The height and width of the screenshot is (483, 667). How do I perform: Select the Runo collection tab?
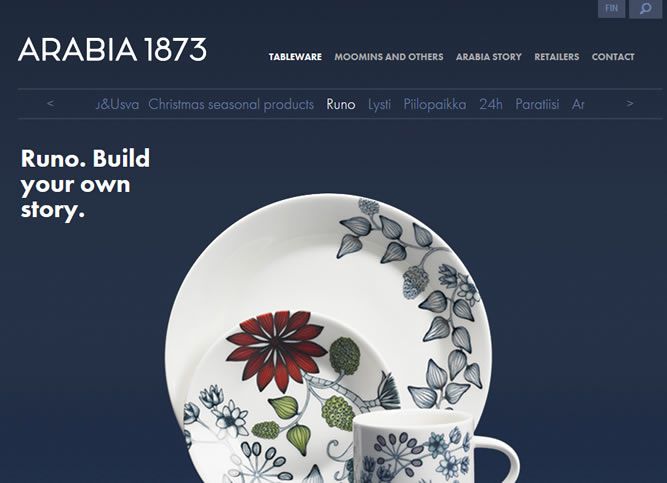pyautogui.click(x=341, y=104)
